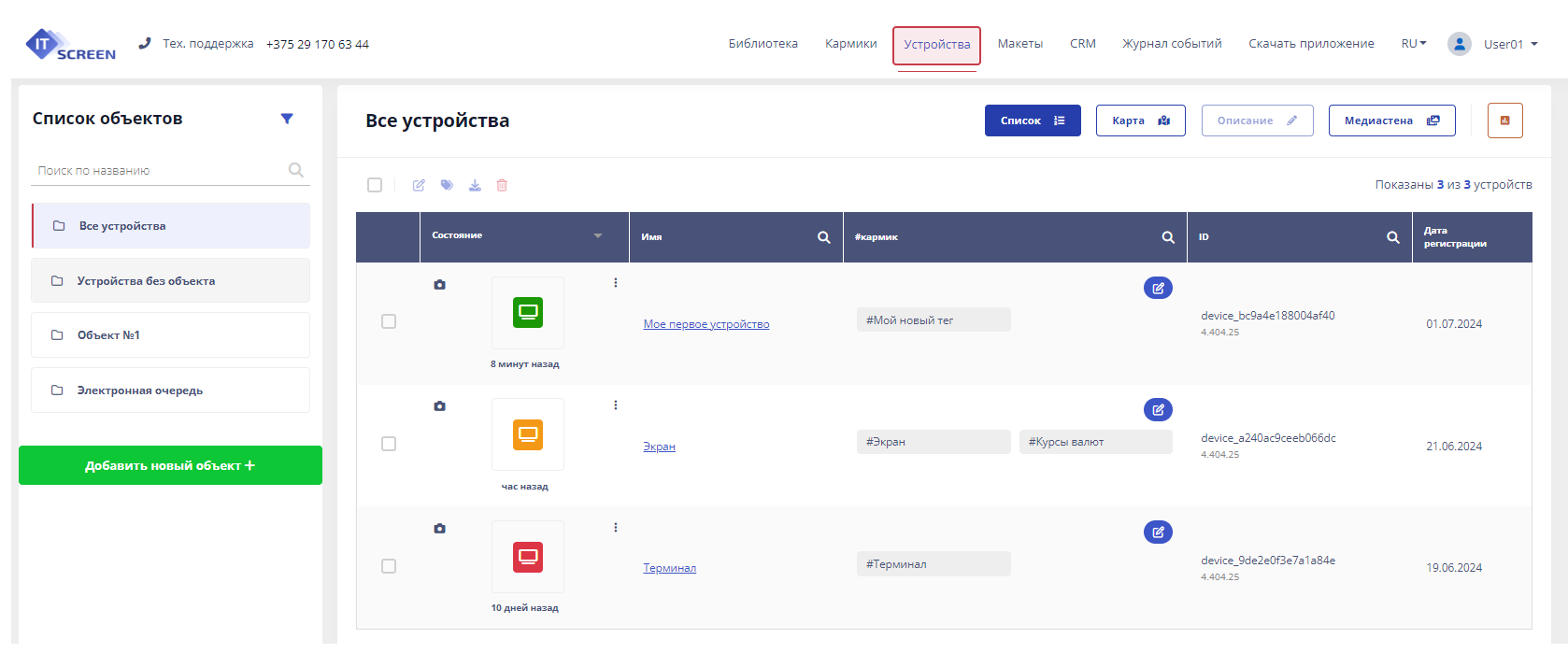The width and height of the screenshot is (1568, 653).
Task: Open the Макеты menu item
Action: click(x=1020, y=44)
